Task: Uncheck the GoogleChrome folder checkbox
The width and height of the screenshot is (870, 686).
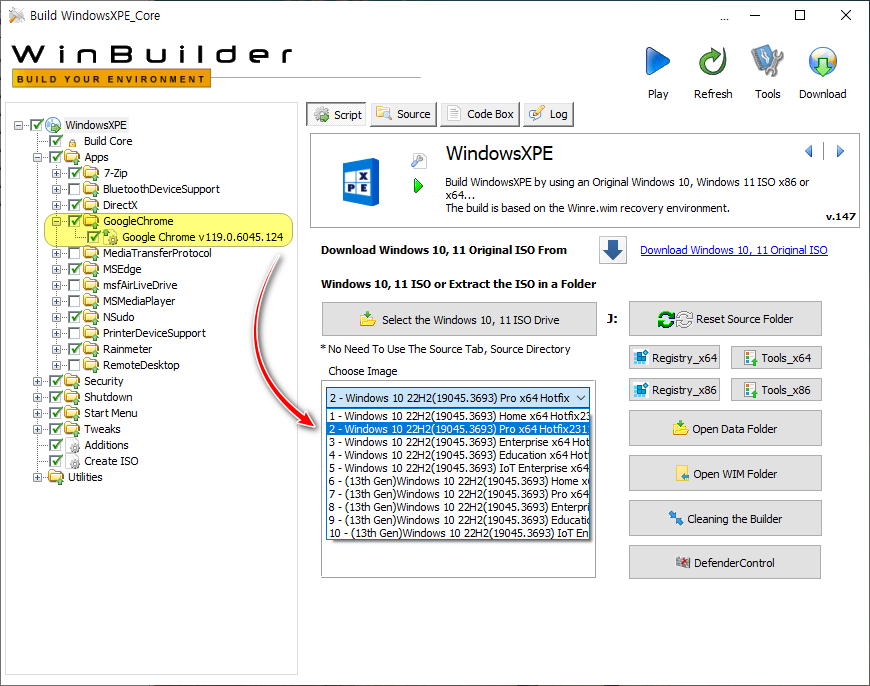Action: pos(74,221)
